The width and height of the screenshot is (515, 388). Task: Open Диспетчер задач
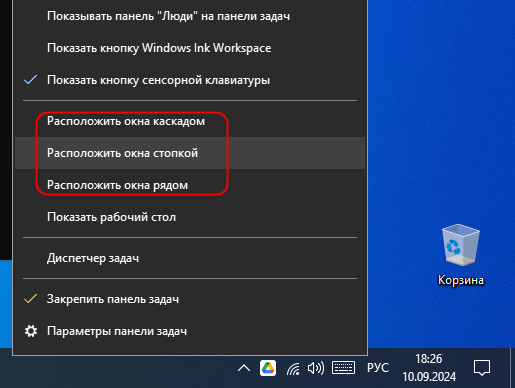(x=190, y=258)
